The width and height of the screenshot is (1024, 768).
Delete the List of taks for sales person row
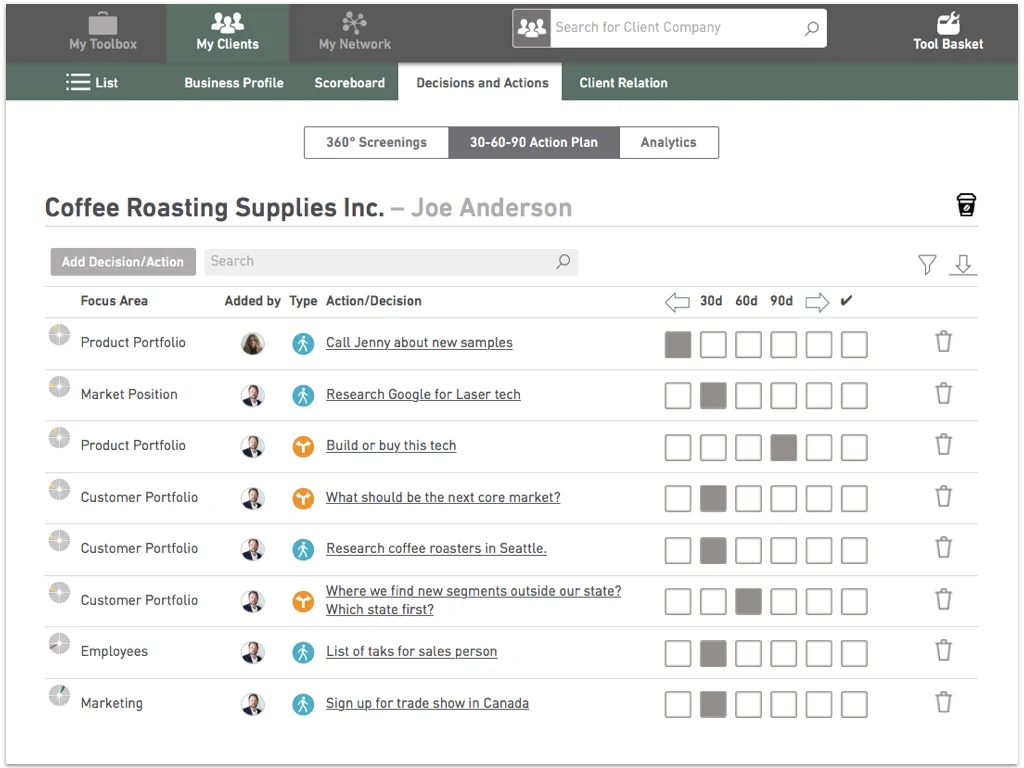tap(943, 650)
